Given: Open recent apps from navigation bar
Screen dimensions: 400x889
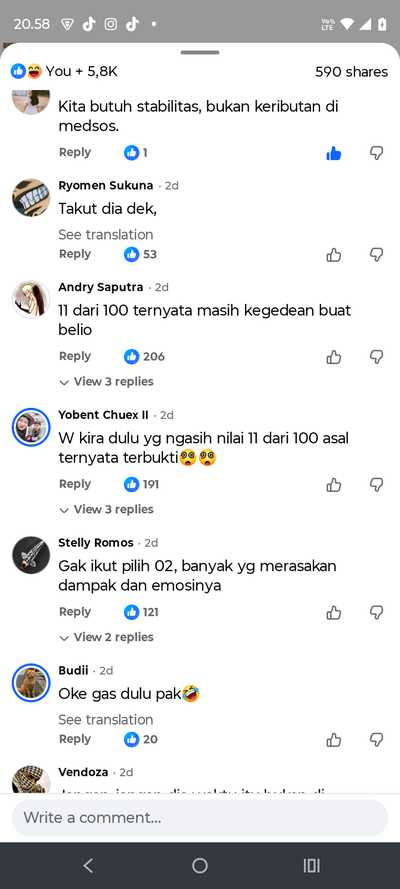Looking at the screenshot, I should click(311, 865).
